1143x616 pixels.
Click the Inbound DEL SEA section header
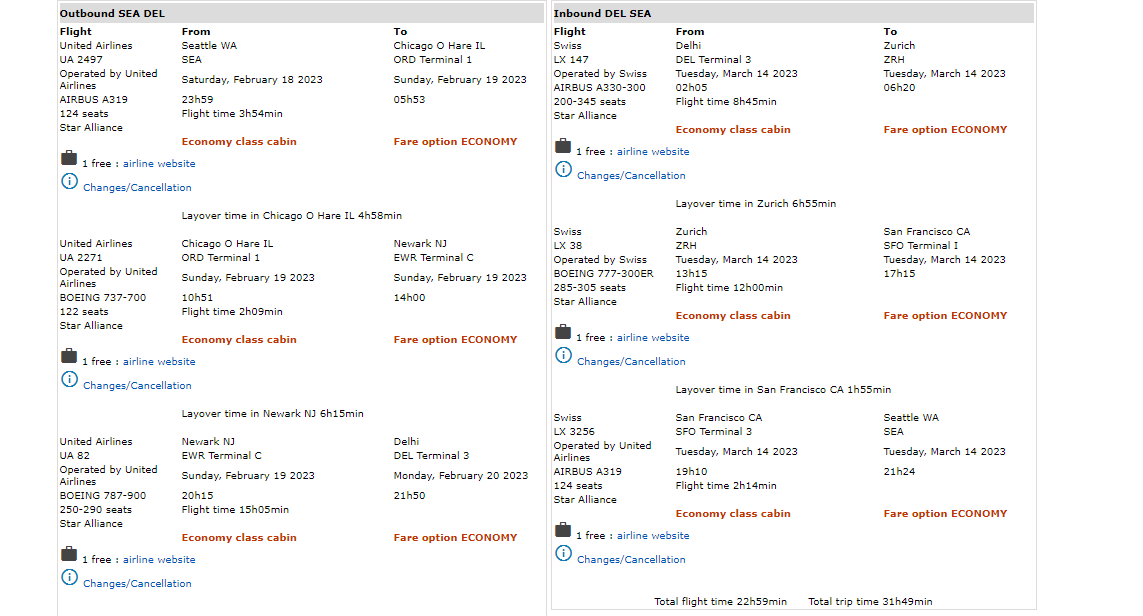[602, 14]
